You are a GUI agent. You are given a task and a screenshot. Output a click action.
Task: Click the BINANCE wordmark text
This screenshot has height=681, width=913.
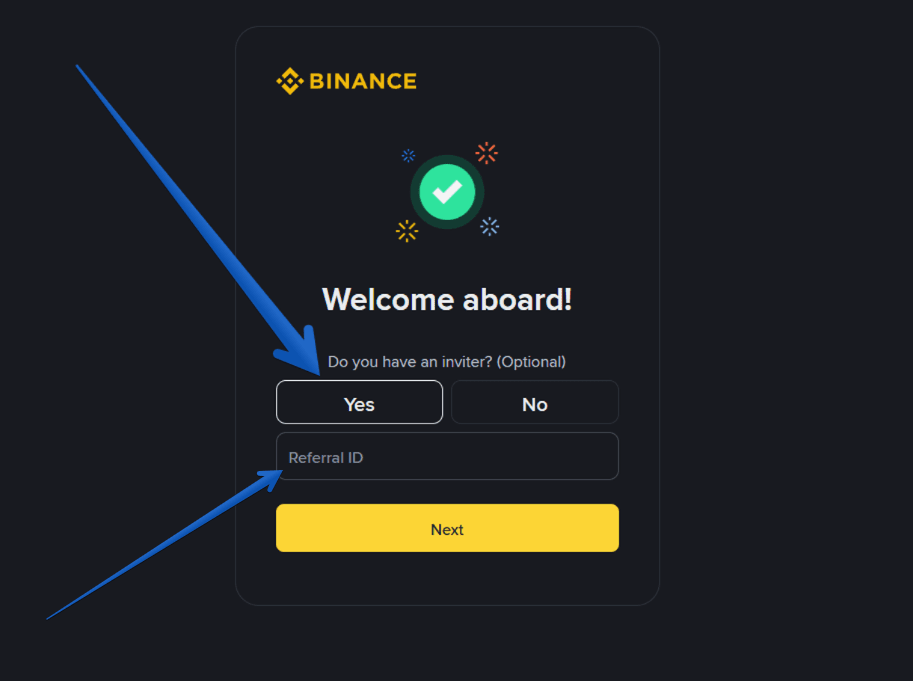tap(363, 82)
